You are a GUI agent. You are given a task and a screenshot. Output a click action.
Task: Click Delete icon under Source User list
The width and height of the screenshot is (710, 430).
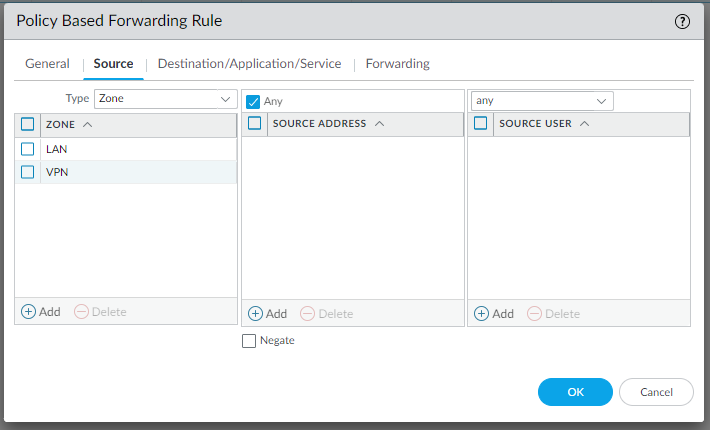pyautogui.click(x=534, y=314)
